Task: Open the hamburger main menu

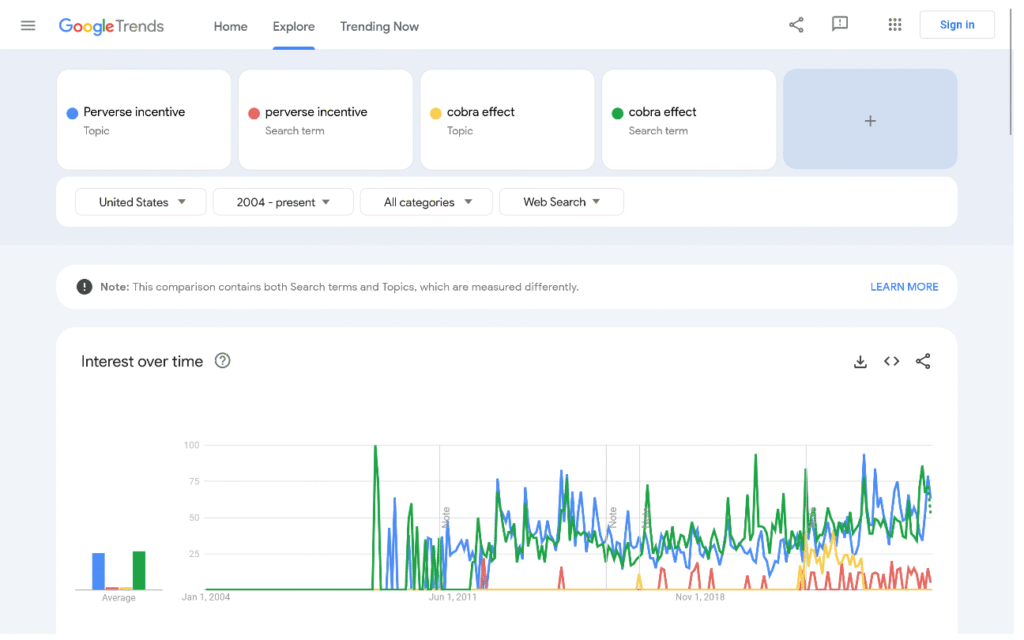Action: pyautogui.click(x=28, y=26)
